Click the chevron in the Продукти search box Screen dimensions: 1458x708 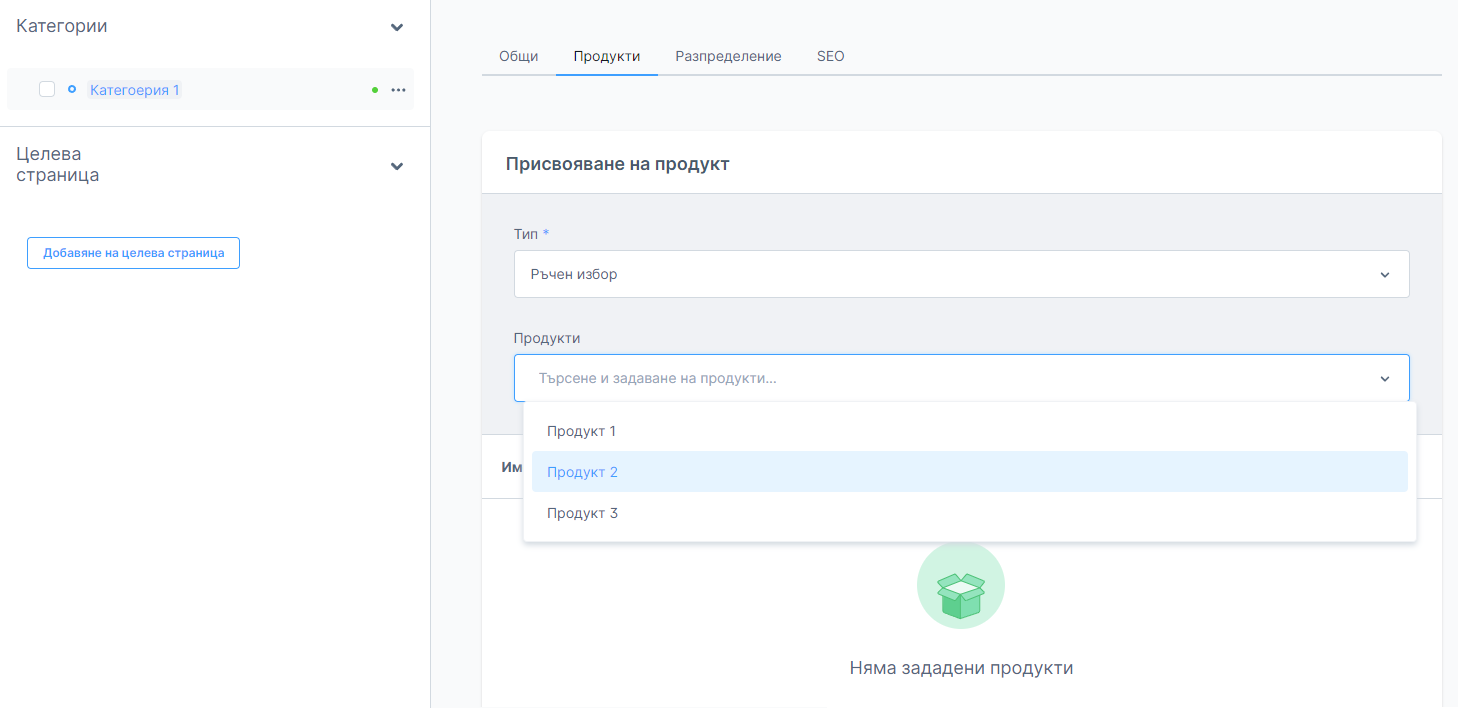coord(1385,379)
